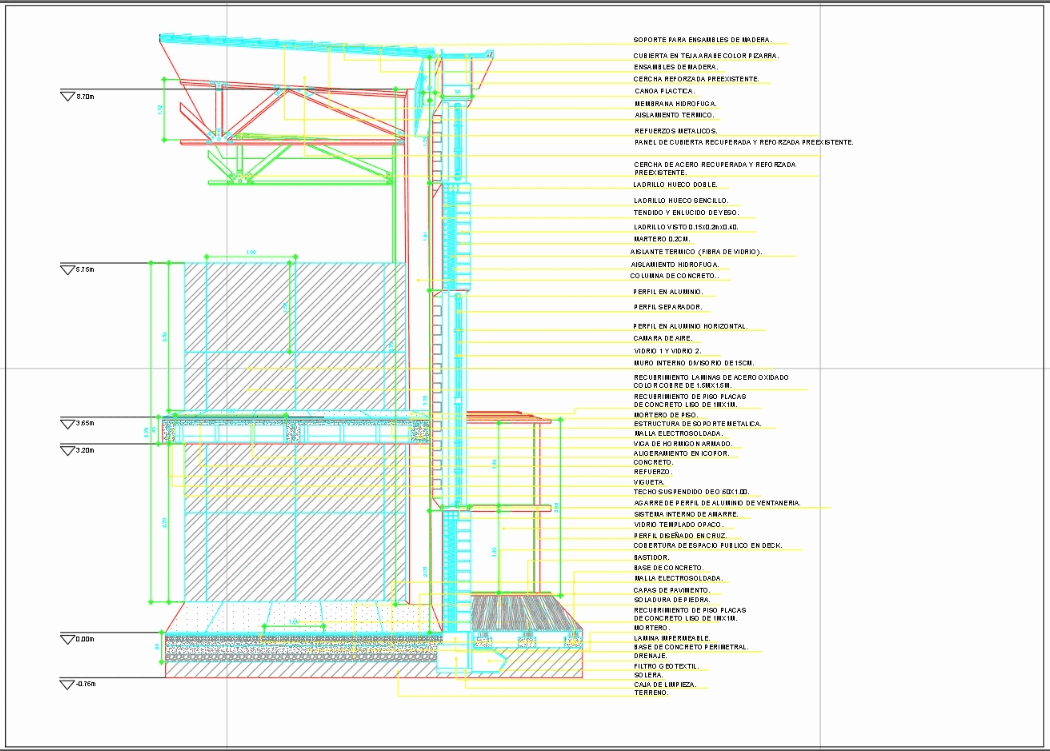Select the MALLA ELECTROSOLDADA note
This screenshot has height=751, width=1050.
point(676,433)
